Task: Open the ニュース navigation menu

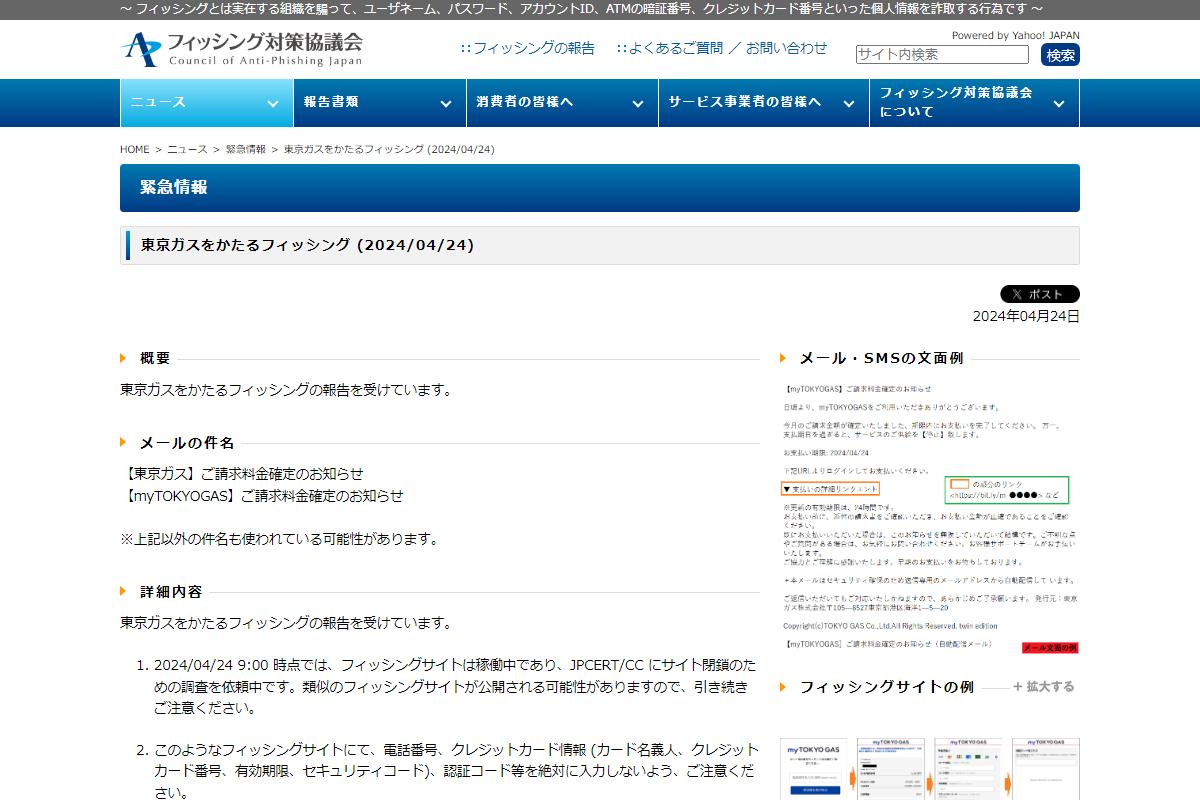Action: point(206,103)
